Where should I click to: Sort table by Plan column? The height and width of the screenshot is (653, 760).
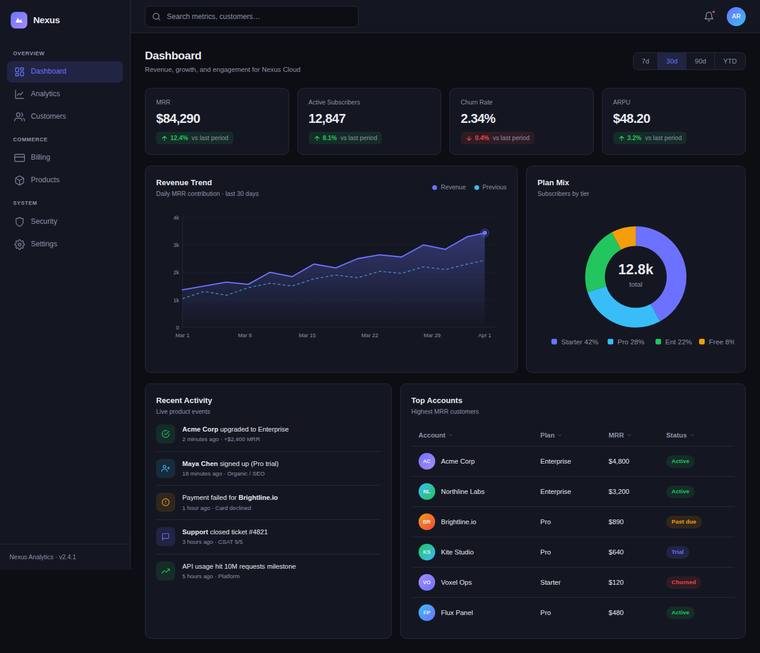(551, 435)
